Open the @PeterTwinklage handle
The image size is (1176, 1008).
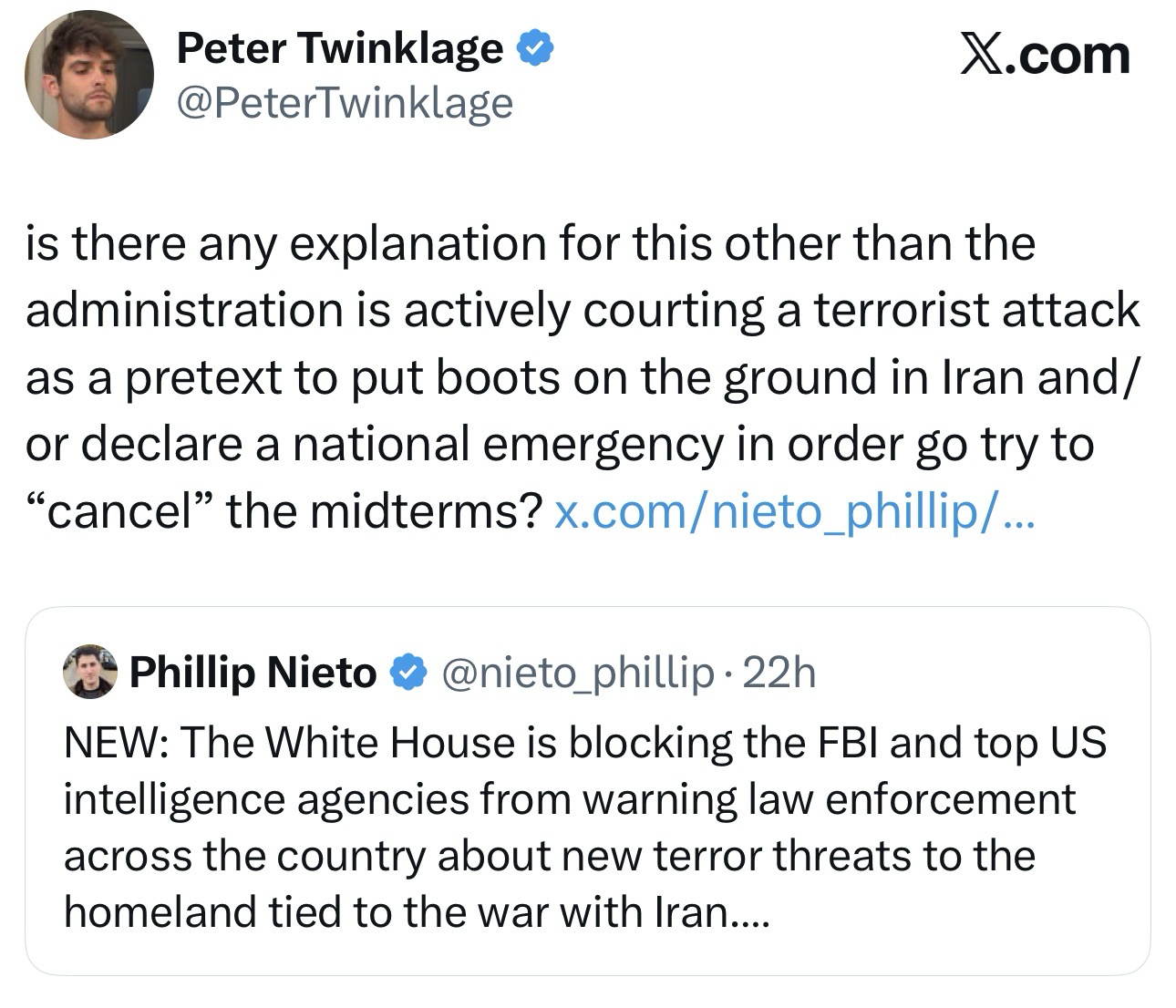coord(345,102)
